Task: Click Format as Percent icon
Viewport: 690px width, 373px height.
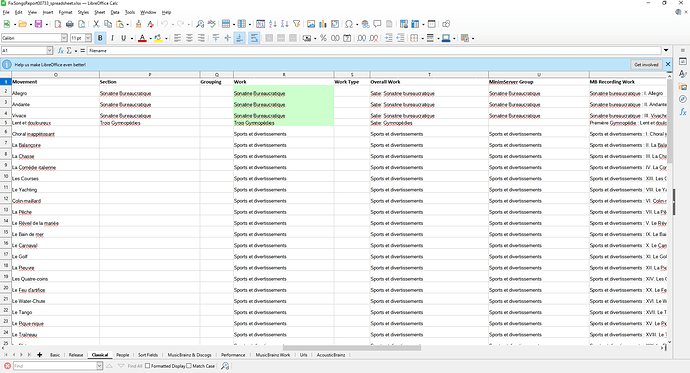Action: [x=323, y=38]
